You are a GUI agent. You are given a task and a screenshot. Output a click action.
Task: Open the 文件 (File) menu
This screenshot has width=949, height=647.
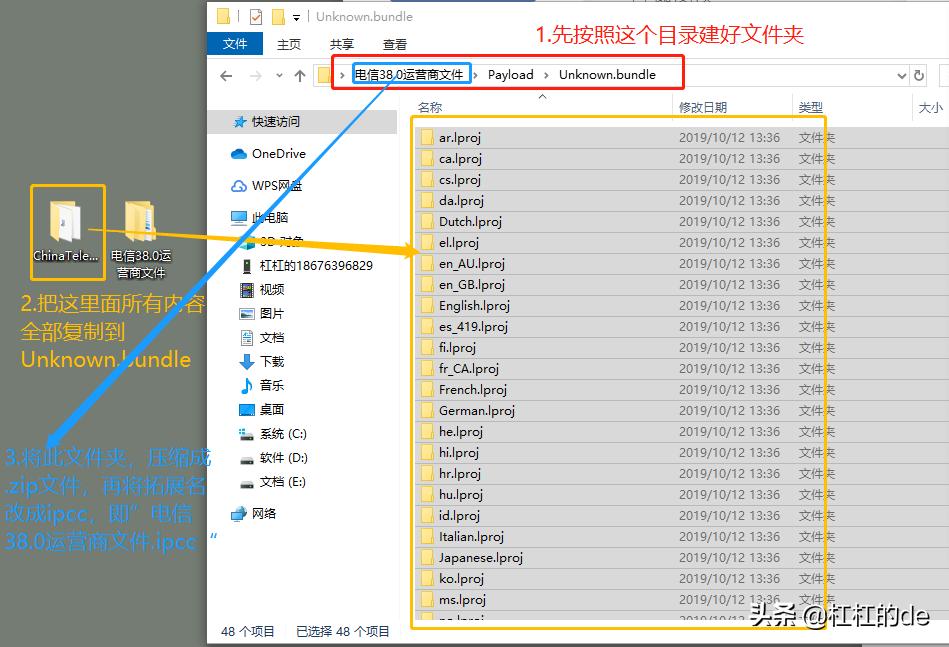(235, 44)
